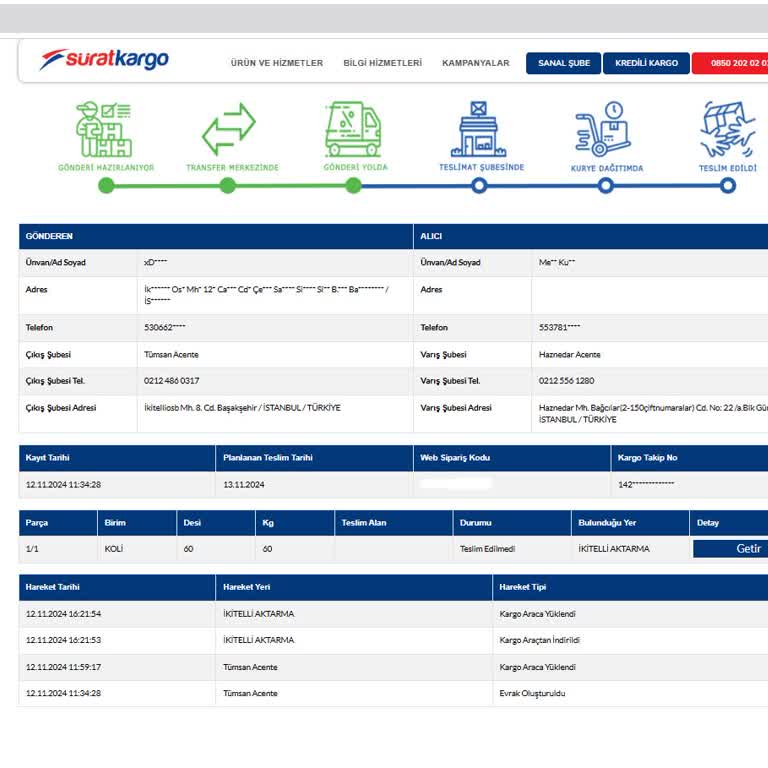Click the Desi column header

pyautogui.click(x=216, y=523)
